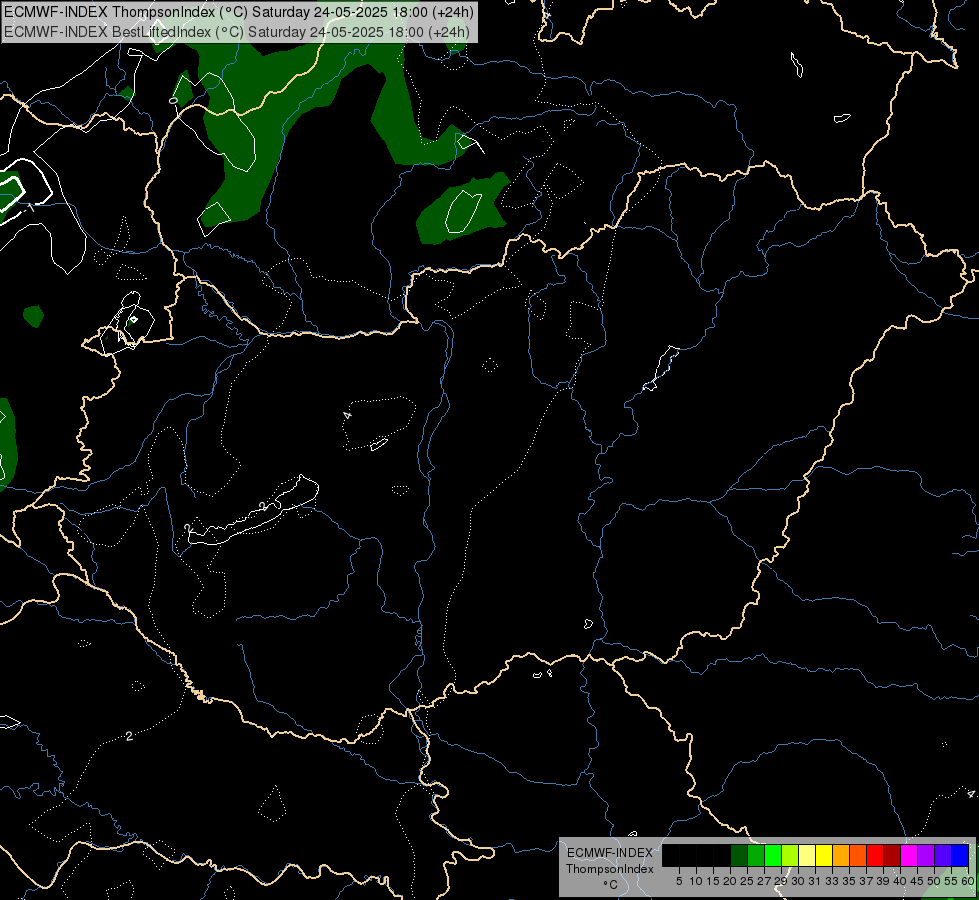Select the indigo 50-55 legend swatch
This screenshot has height=900, width=979.
943,855
